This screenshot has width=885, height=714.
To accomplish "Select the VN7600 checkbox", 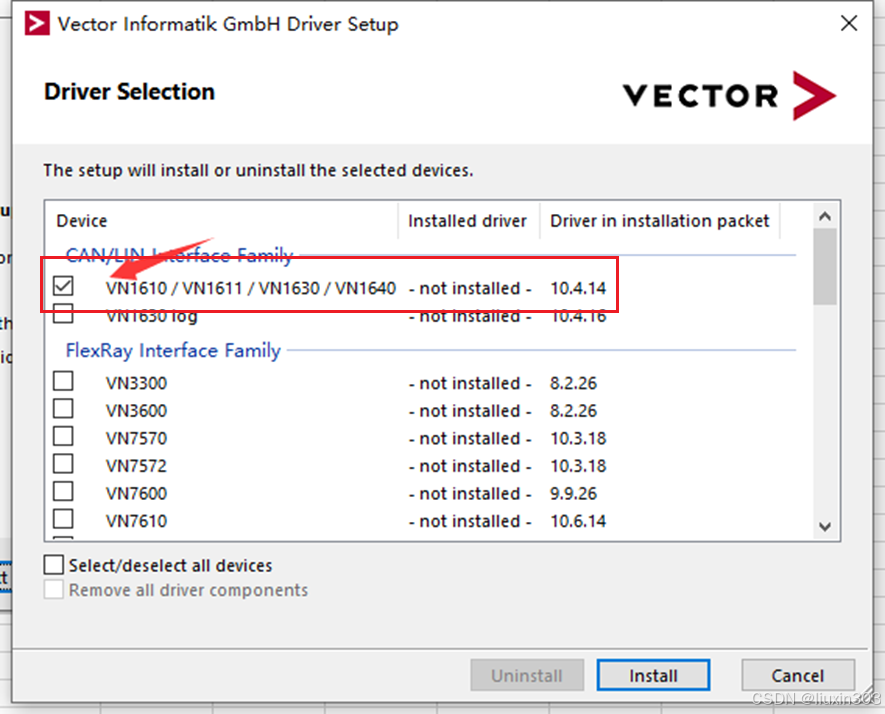I will 63,492.
